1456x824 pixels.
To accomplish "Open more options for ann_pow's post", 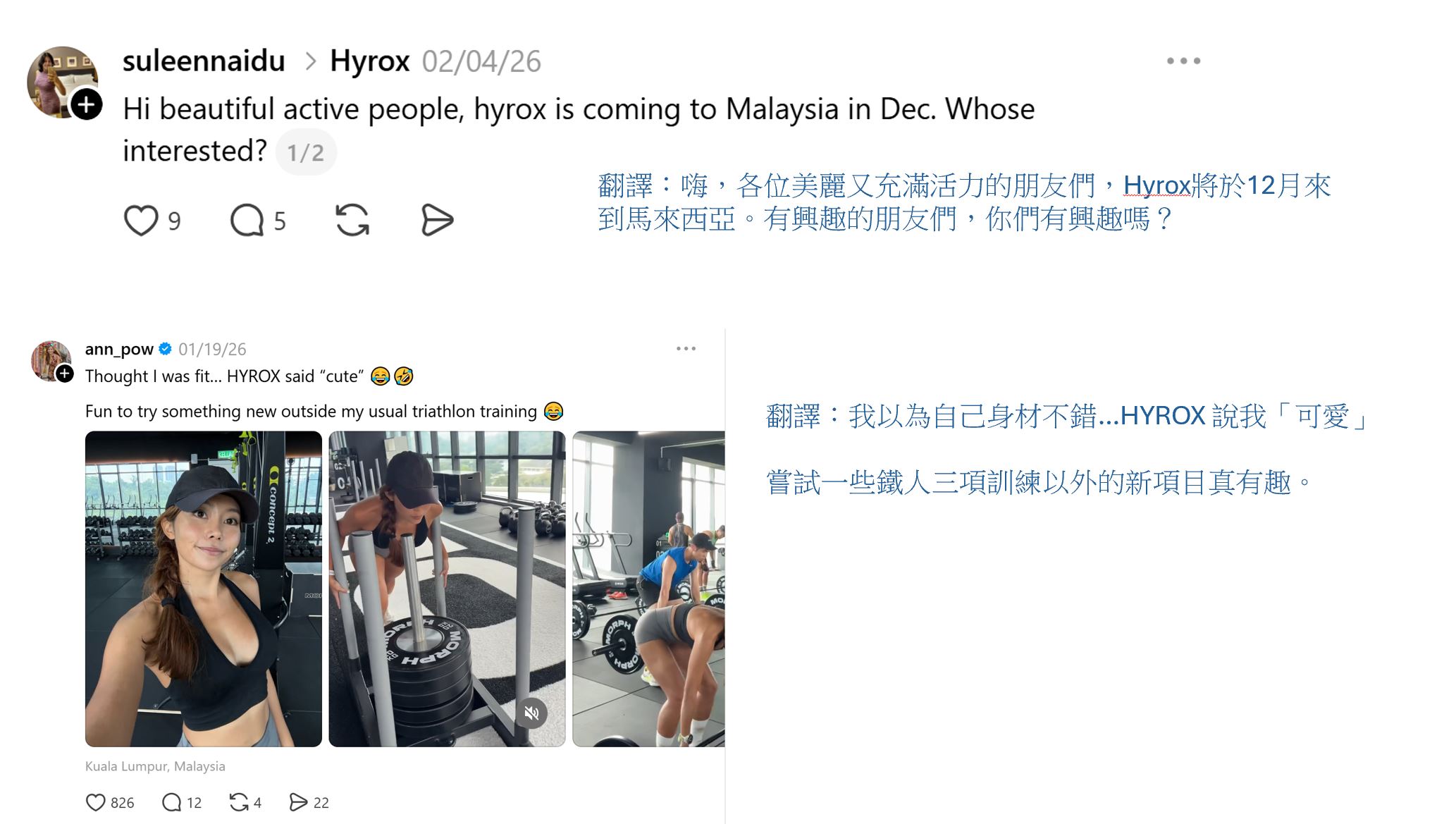I will (686, 349).
